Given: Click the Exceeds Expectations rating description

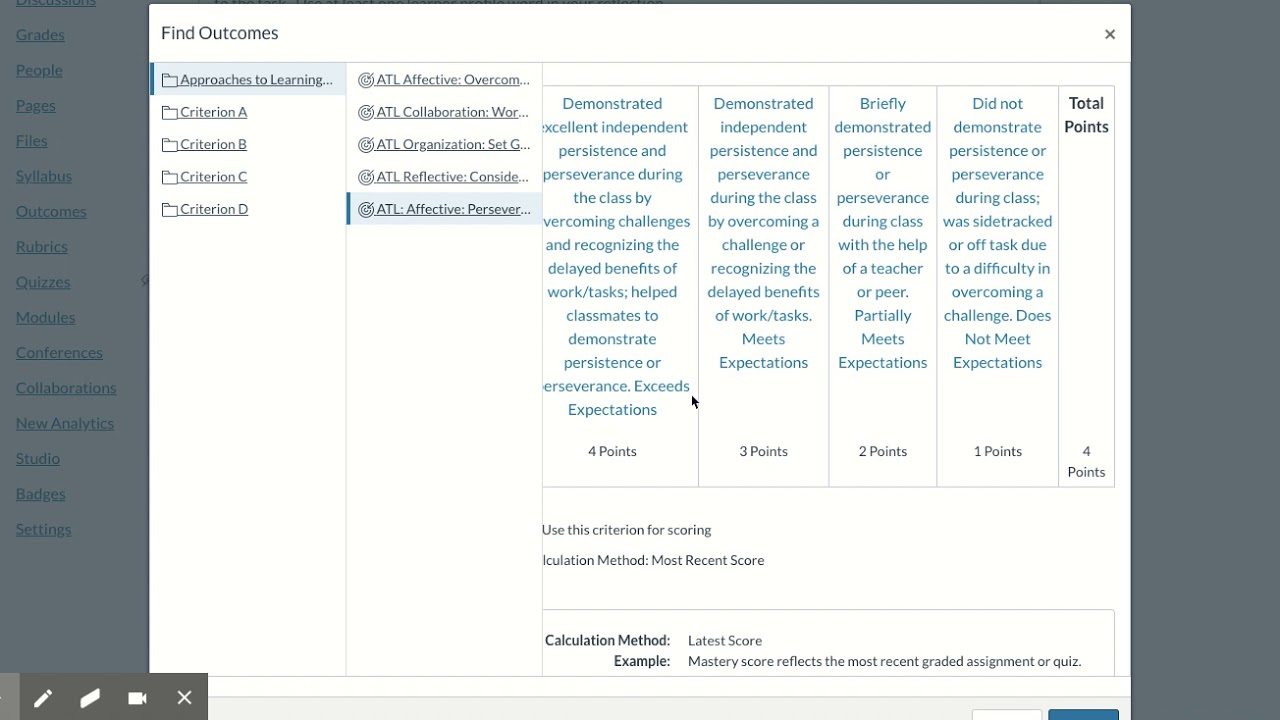Looking at the screenshot, I should pos(617,256).
